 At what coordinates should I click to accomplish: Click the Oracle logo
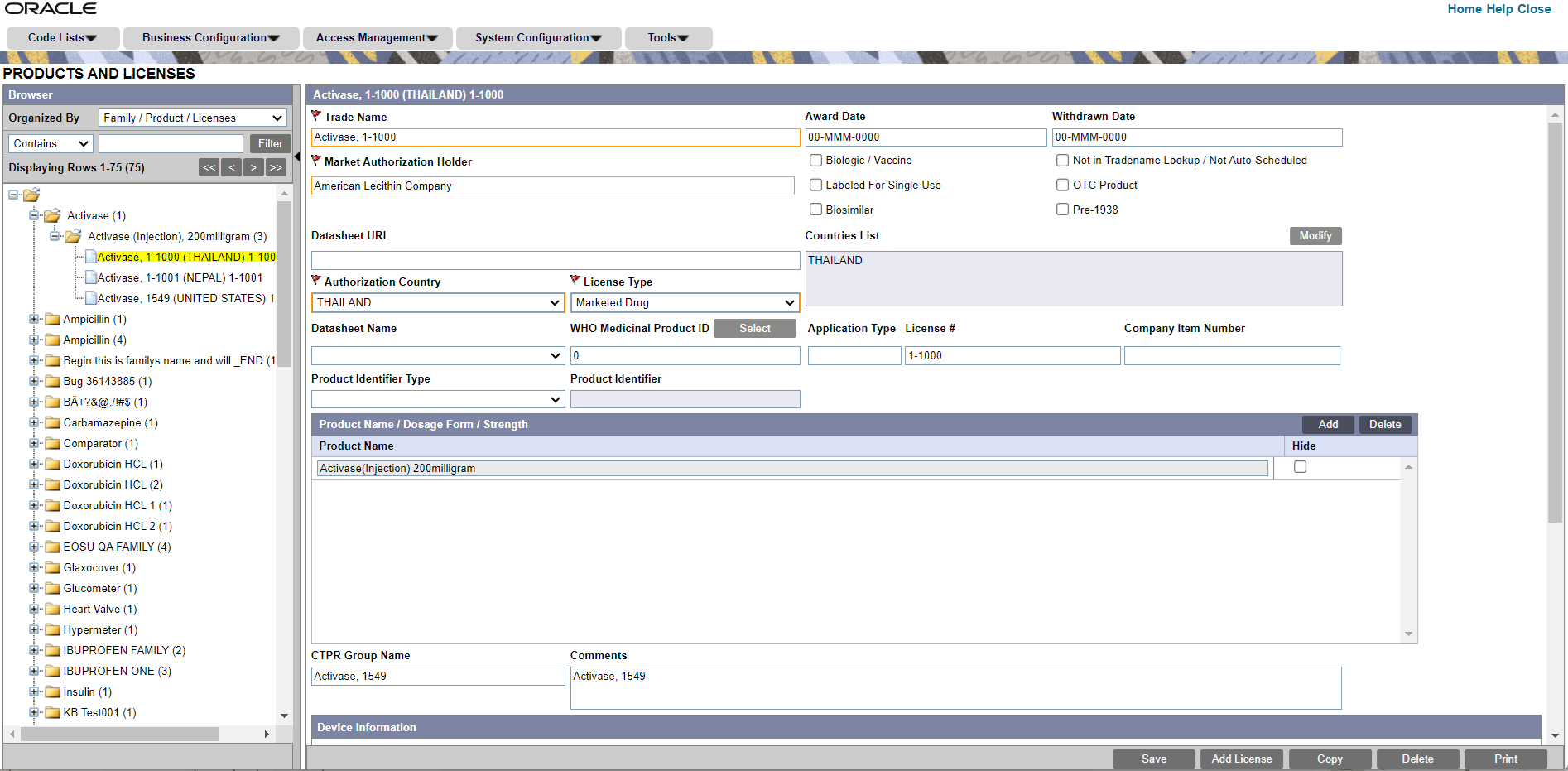(51, 8)
